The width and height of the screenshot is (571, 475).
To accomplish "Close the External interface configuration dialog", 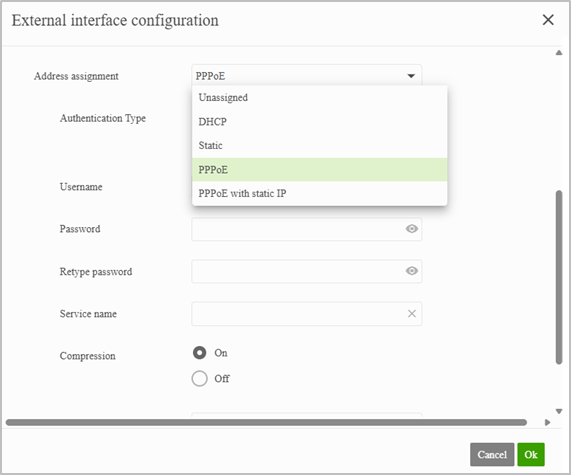I will click(548, 20).
